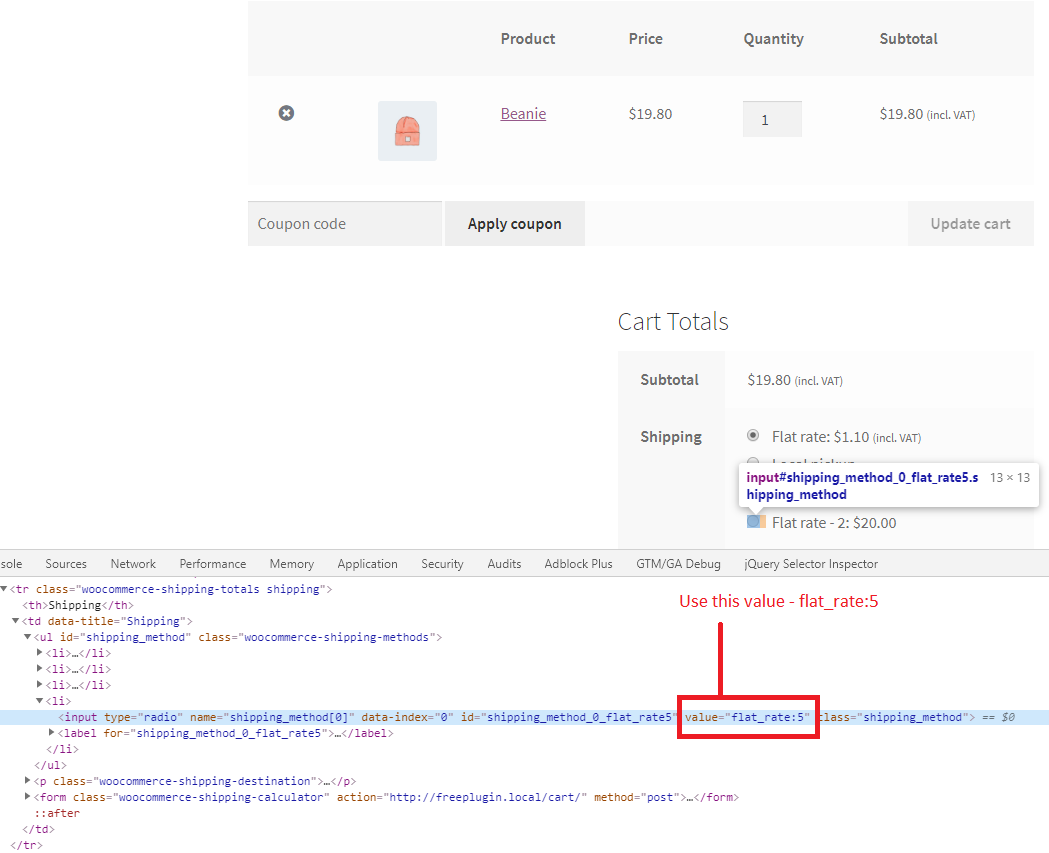Click the Beanie product thumbnail image
The image size is (1049, 853).
(406, 130)
